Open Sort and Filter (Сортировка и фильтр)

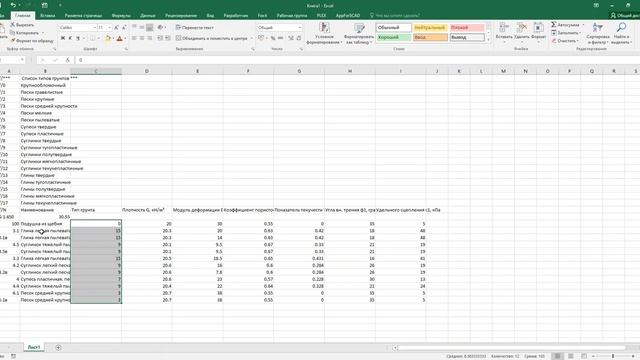point(598,33)
